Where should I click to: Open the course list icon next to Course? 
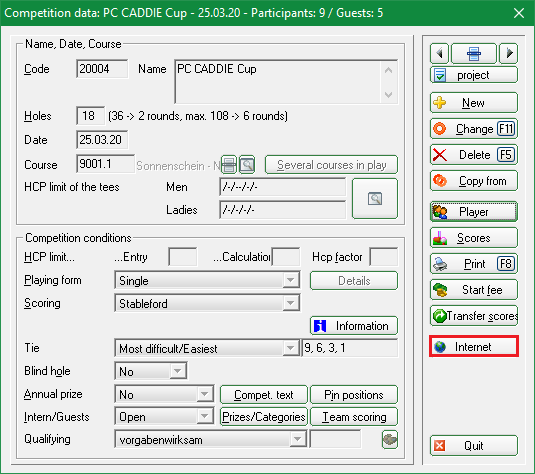tap(229, 165)
